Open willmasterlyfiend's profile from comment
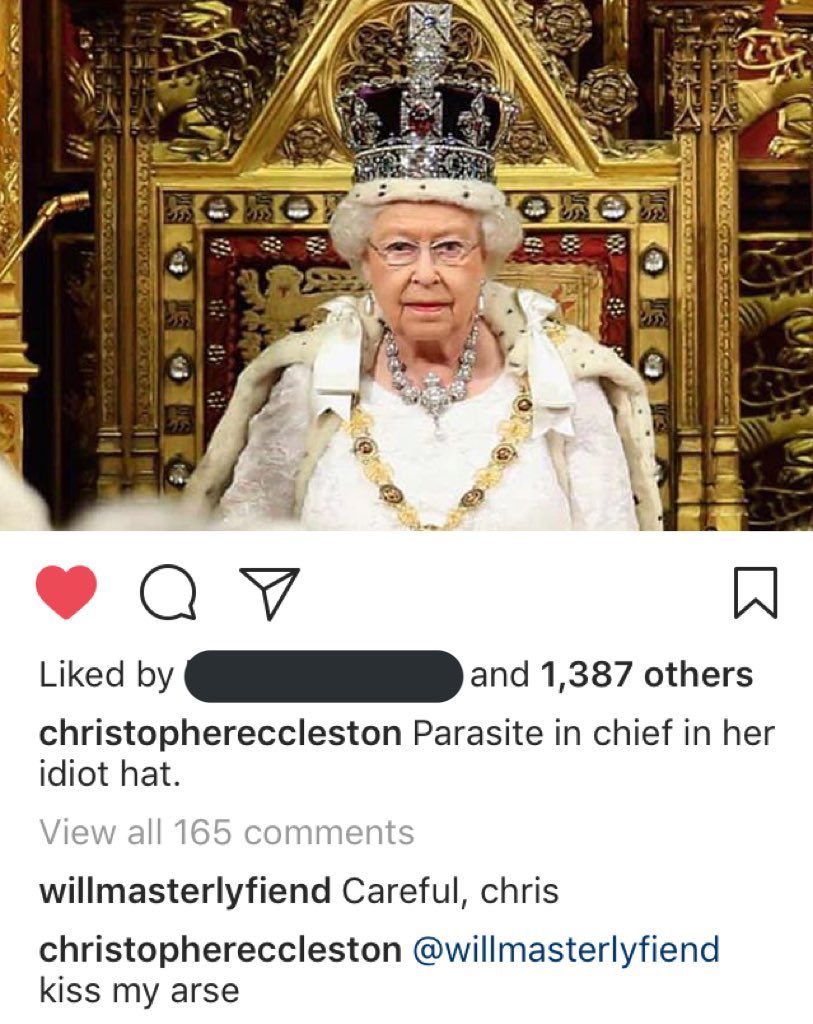 pyautogui.click(x=185, y=891)
